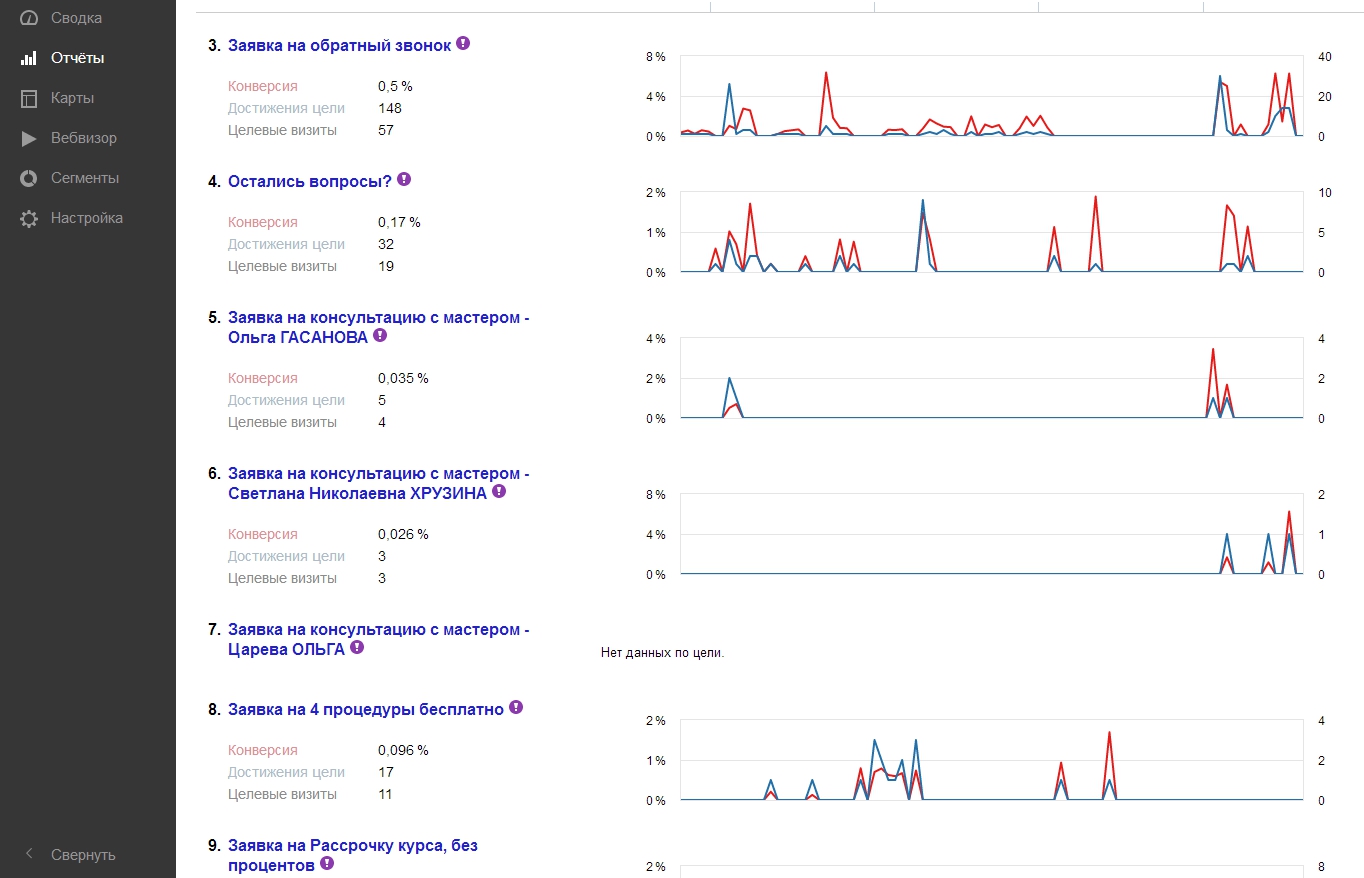Click the Вебвизор play icon
The image size is (1364, 878).
[x=29, y=138]
